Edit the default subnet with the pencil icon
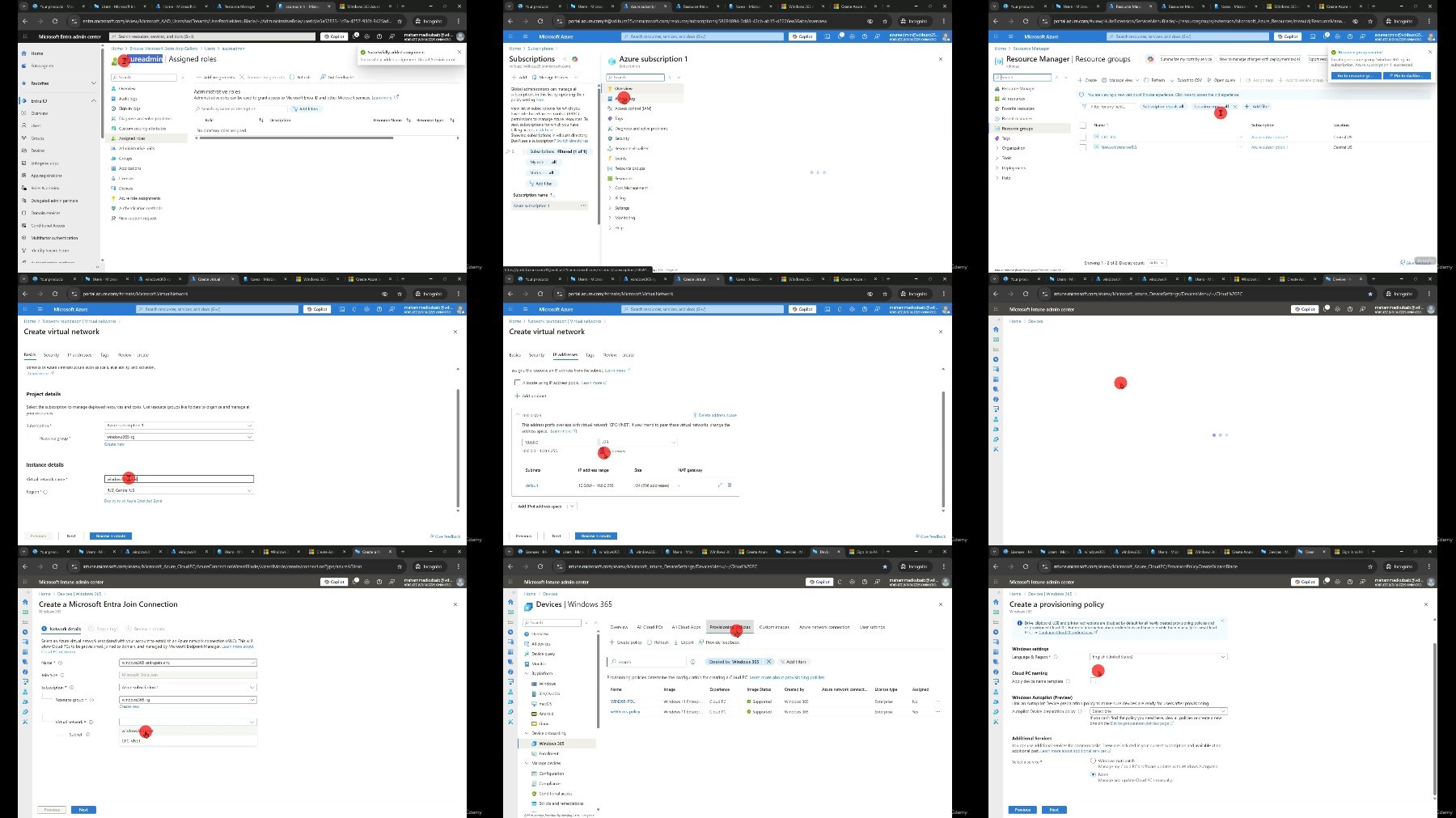The width and height of the screenshot is (1456, 818). pyautogui.click(x=719, y=485)
